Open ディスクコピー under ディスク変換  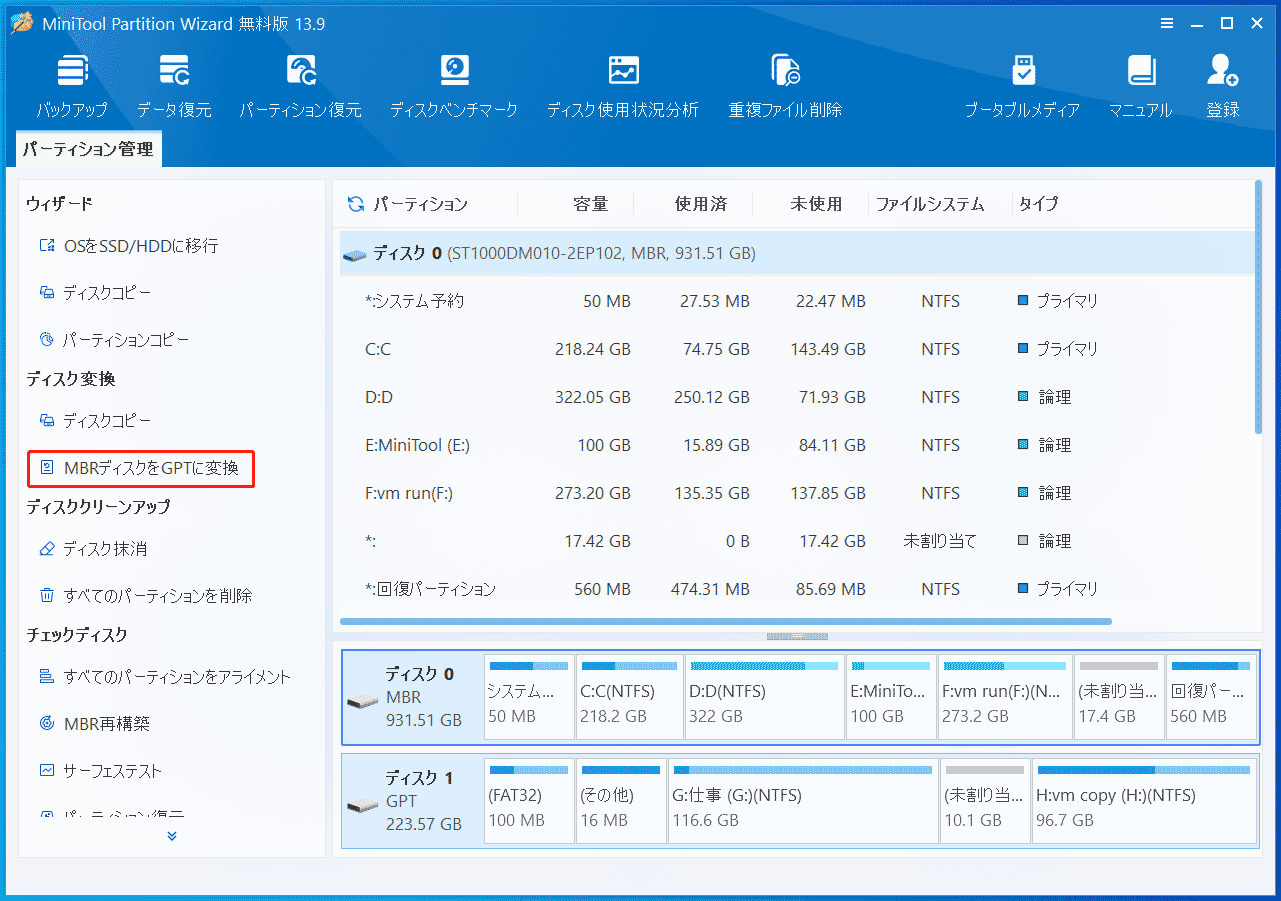(x=95, y=421)
